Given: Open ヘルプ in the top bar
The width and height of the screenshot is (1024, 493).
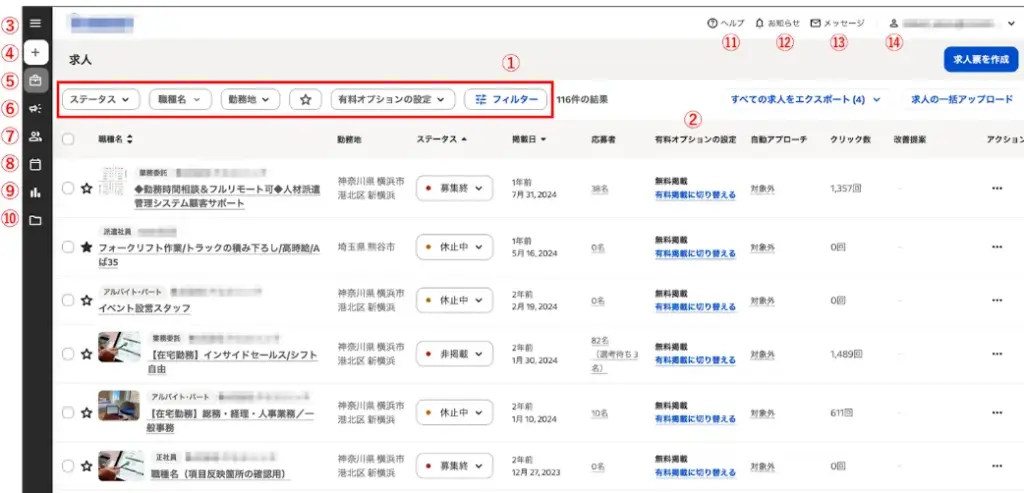Looking at the screenshot, I should pyautogui.click(x=725, y=22).
